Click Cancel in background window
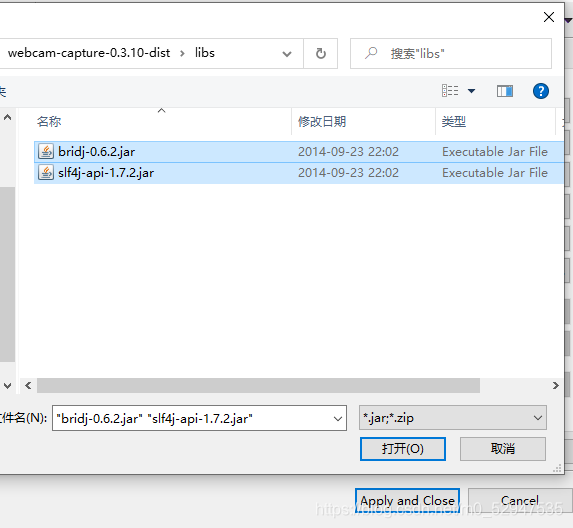The height and width of the screenshot is (528, 573). tap(520, 501)
